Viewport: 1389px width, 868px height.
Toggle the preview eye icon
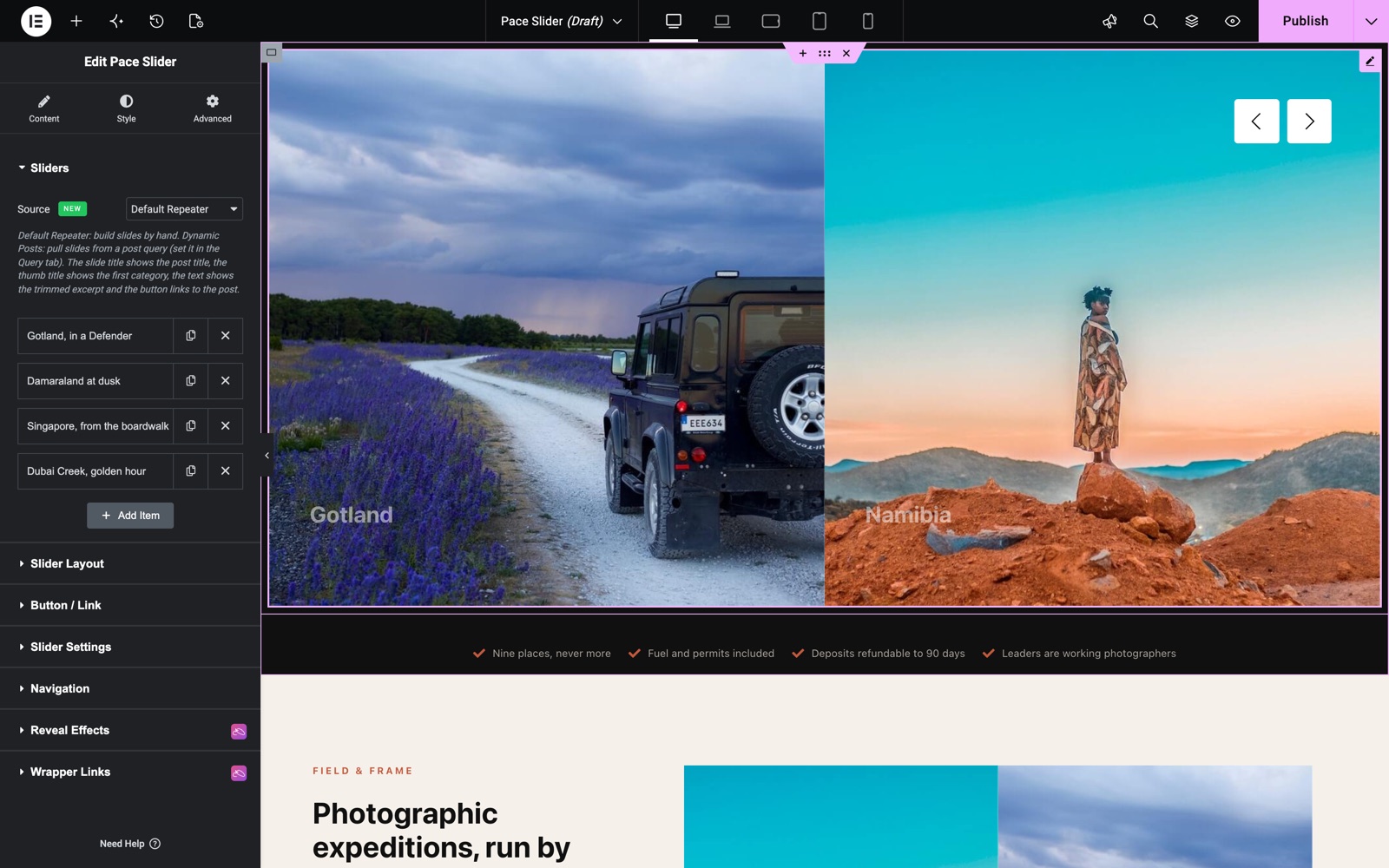tap(1232, 21)
